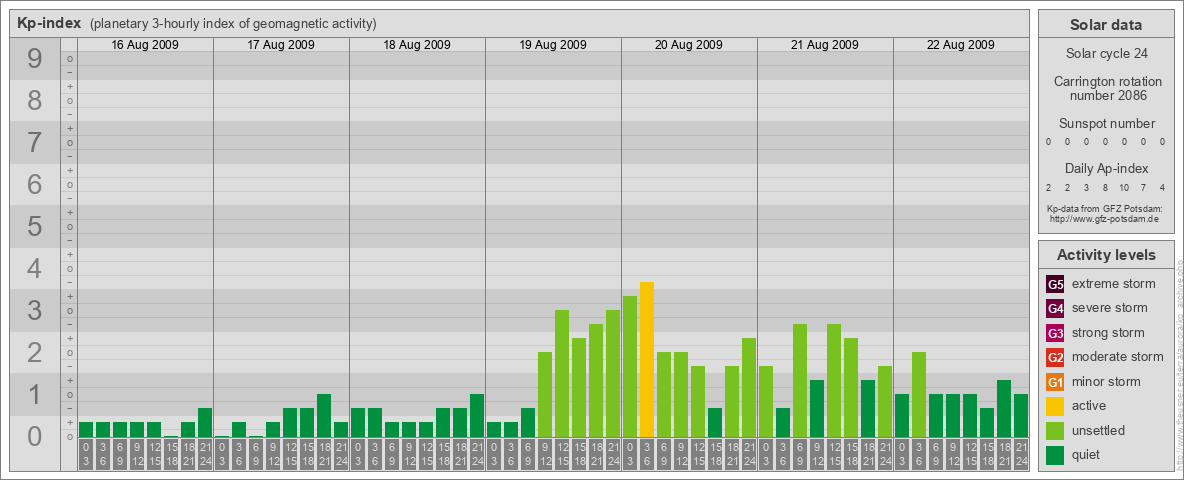
Task: Click the Kp scale number 3
Action: point(34,310)
